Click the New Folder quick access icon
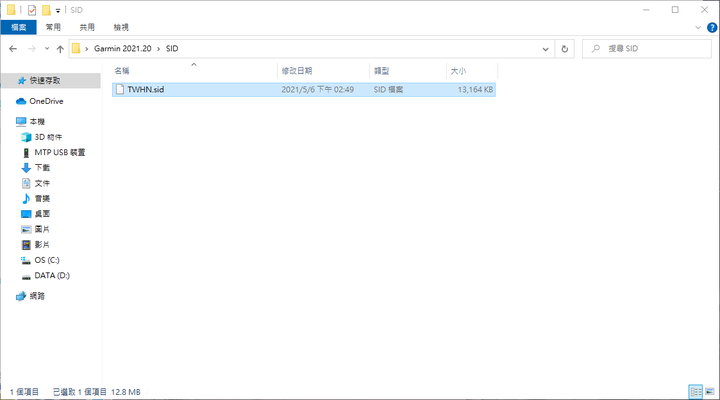The width and height of the screenshot is (720, 400). coord(46,10)
